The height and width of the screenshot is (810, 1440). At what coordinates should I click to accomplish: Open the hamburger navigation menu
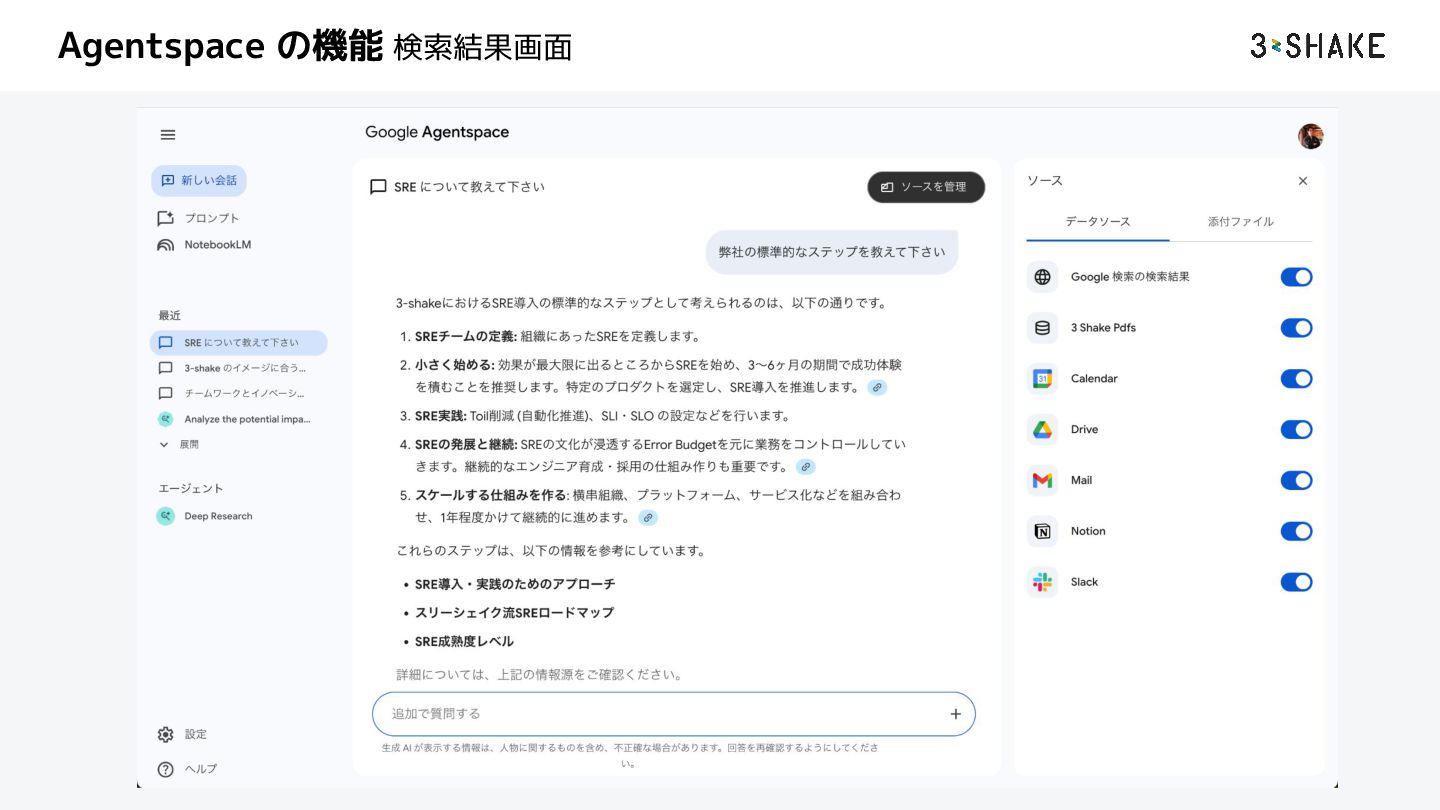pos(168,135)
